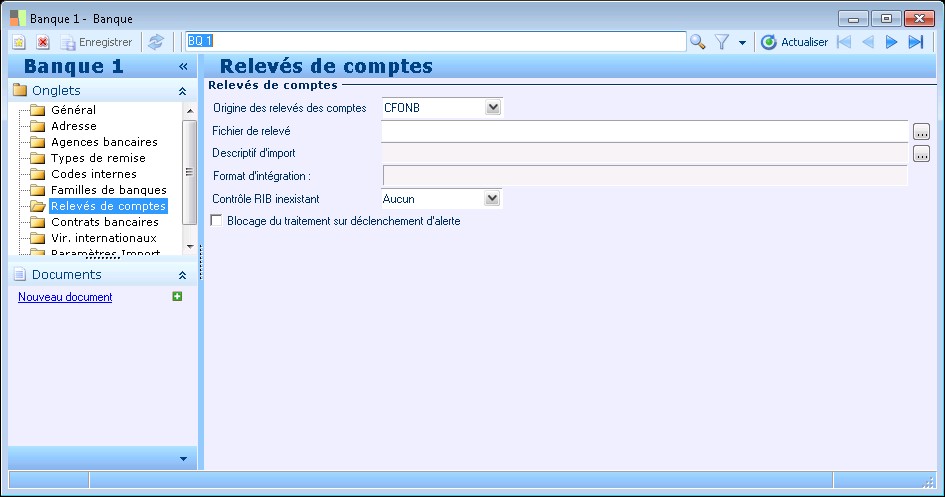
Task: Go to the next record arrow
Action: point(891,42)
